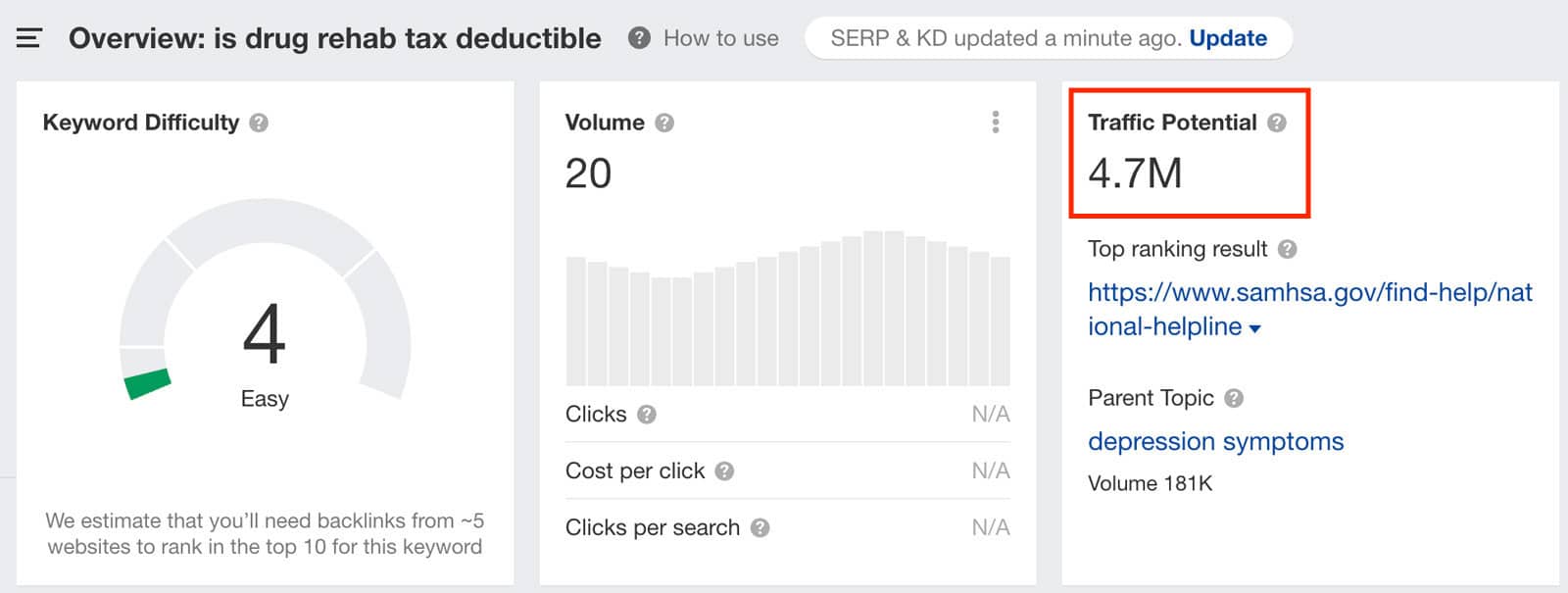
Task: Click Keyword Difficulty help question mark
Action: click(259, 123)
